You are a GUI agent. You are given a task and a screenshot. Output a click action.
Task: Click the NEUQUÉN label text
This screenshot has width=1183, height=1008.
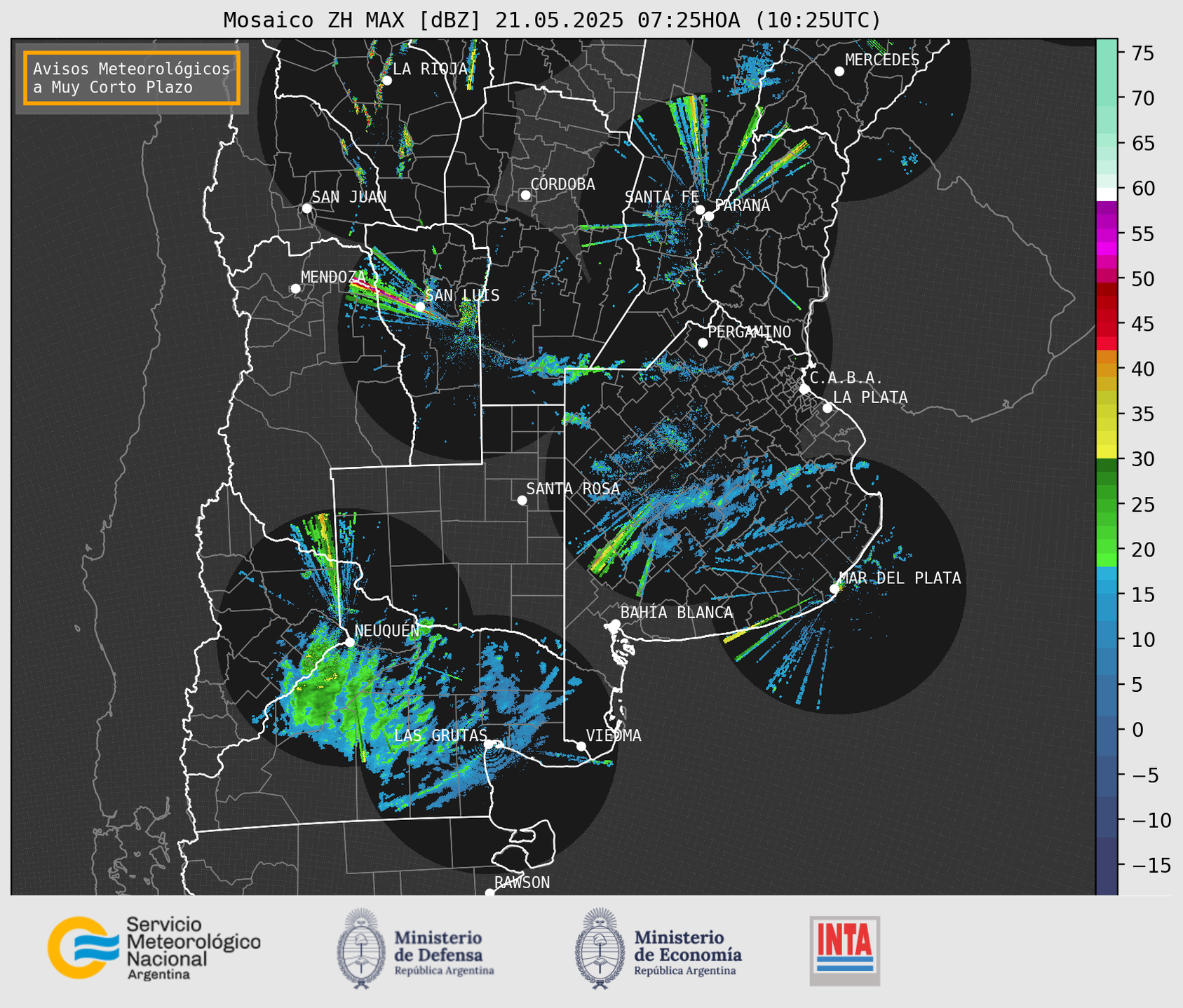click(387, 630)
